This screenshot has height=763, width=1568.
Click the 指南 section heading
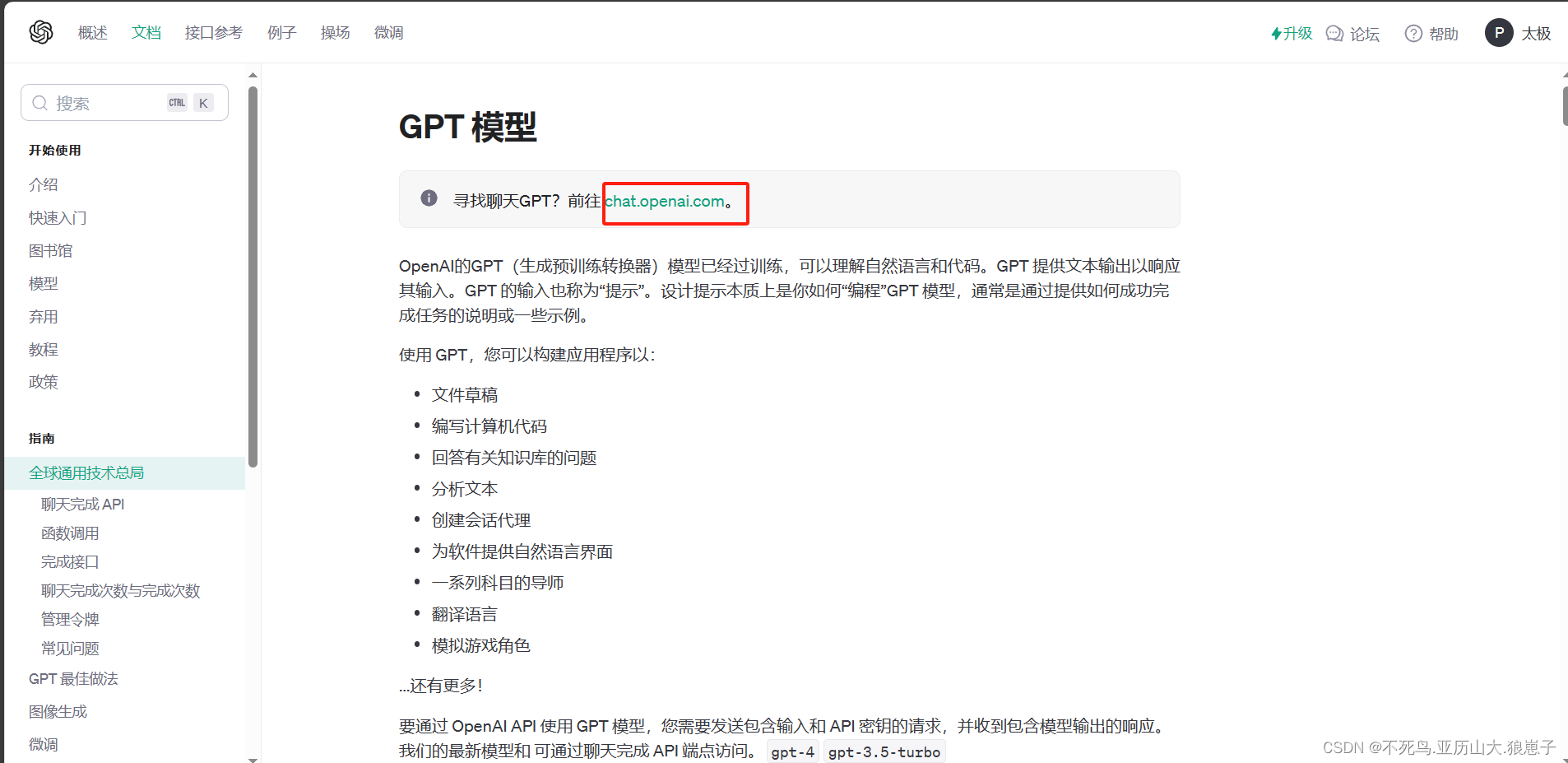click(42, 438)
